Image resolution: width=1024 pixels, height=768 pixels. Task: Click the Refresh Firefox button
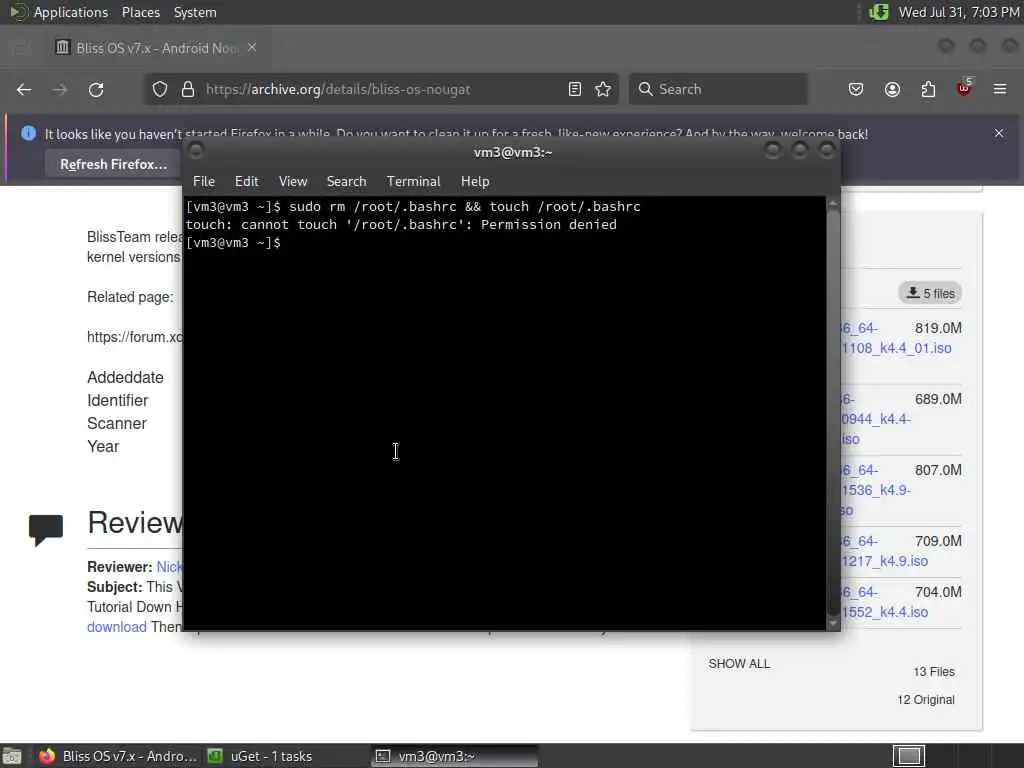click(x=114, y=164)
